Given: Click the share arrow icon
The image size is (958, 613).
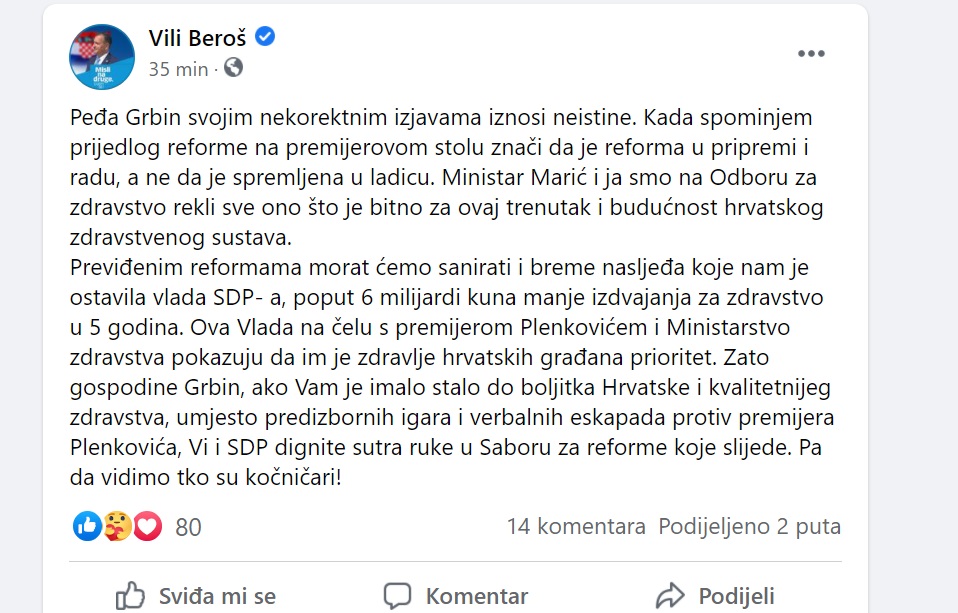Looking at the screenshot, I should click(x=669, y=596).
